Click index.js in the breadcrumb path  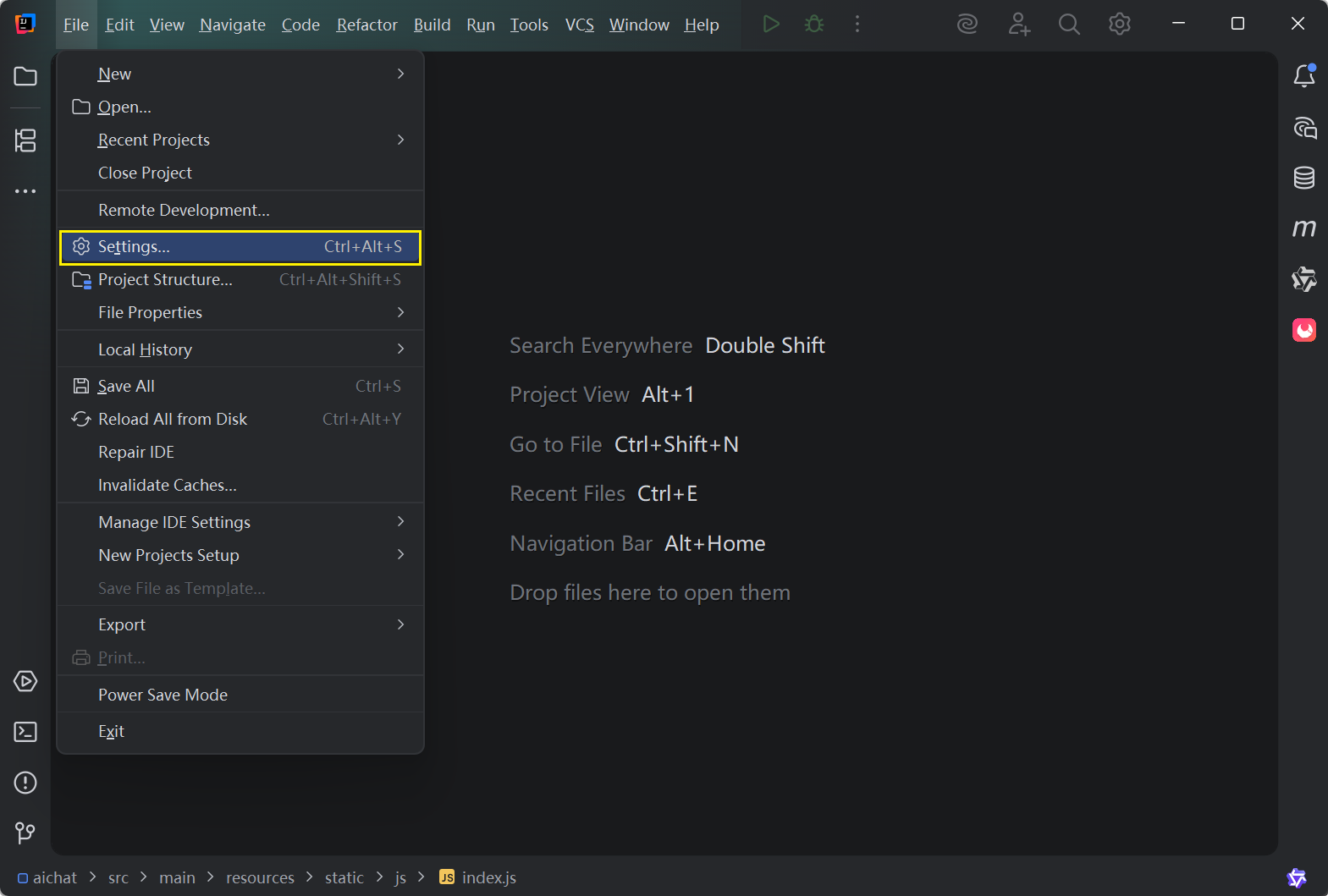tap(488, 877)
